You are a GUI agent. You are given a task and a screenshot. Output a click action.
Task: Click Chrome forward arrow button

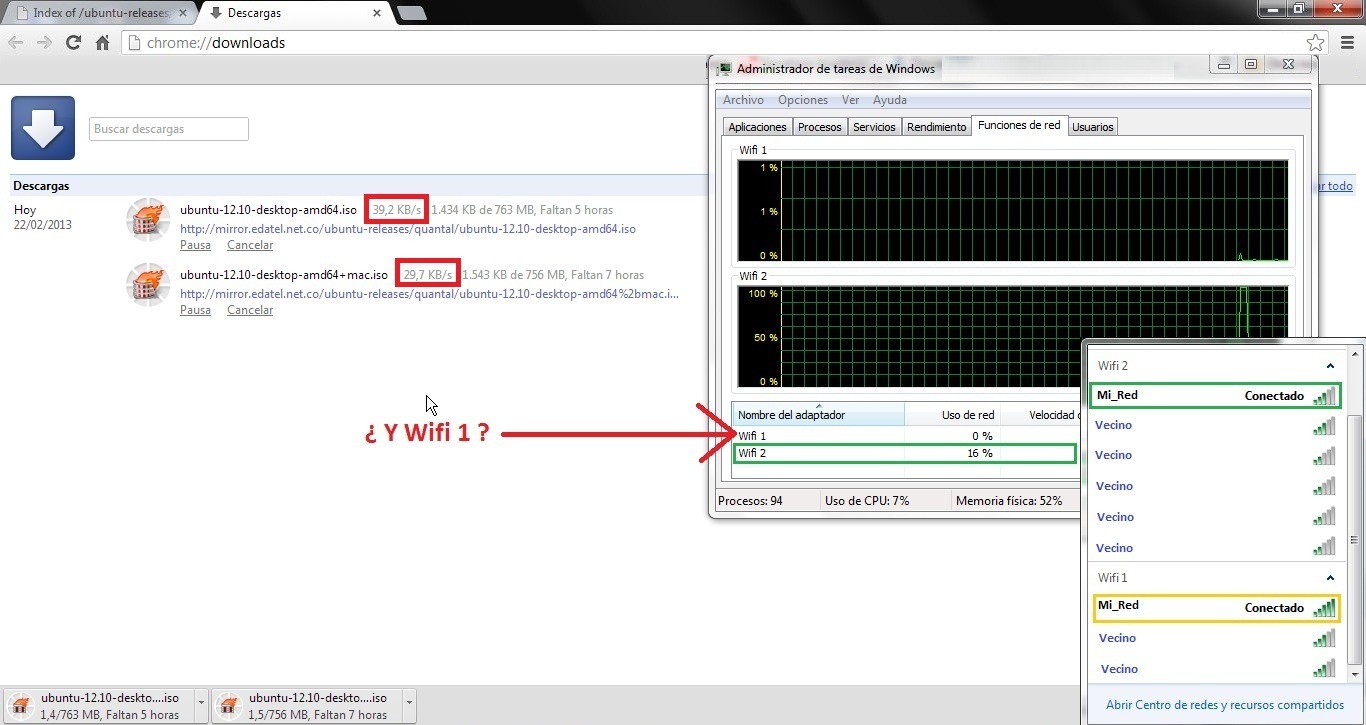tap(44, 43)
